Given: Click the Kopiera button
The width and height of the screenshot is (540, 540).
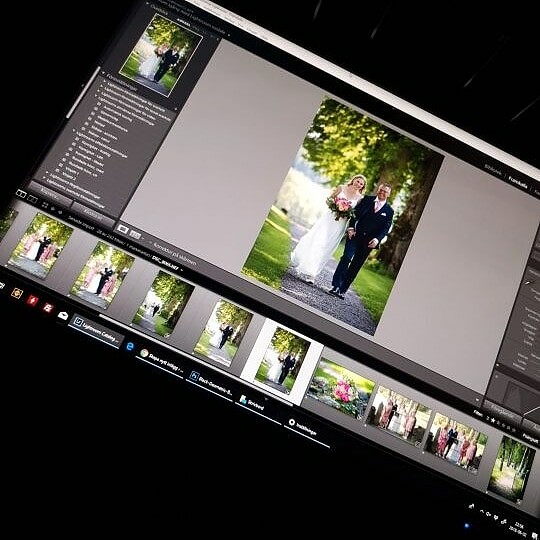Looking at the screenshot, I should coord(50,194).
